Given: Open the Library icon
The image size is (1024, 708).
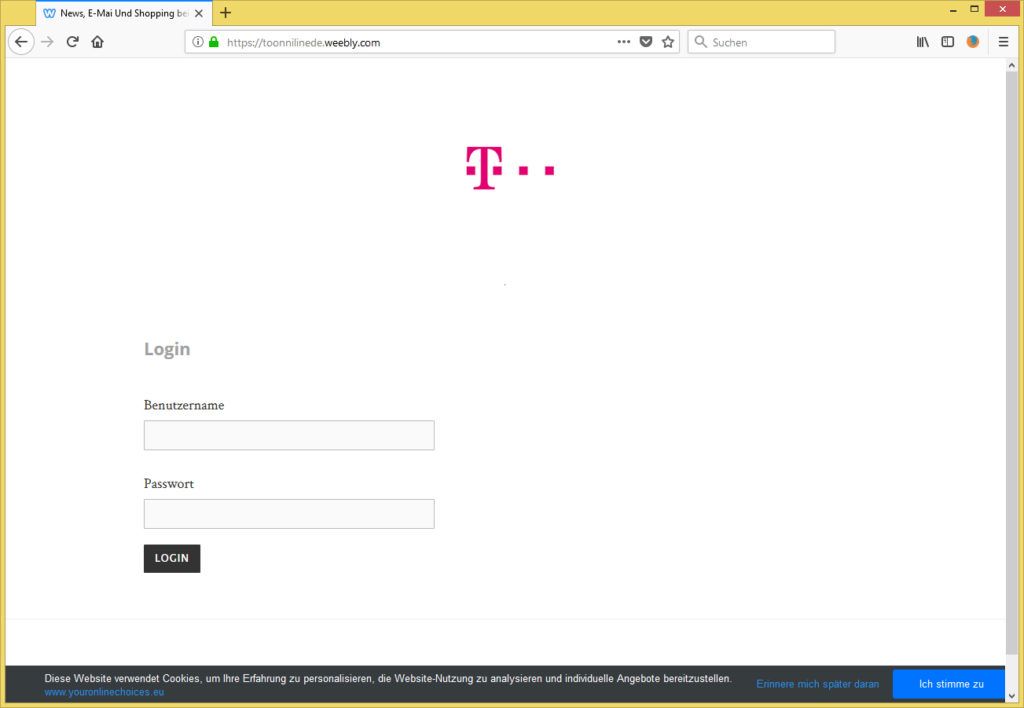Looking at the screenshot, I should [x=922, y=42].
